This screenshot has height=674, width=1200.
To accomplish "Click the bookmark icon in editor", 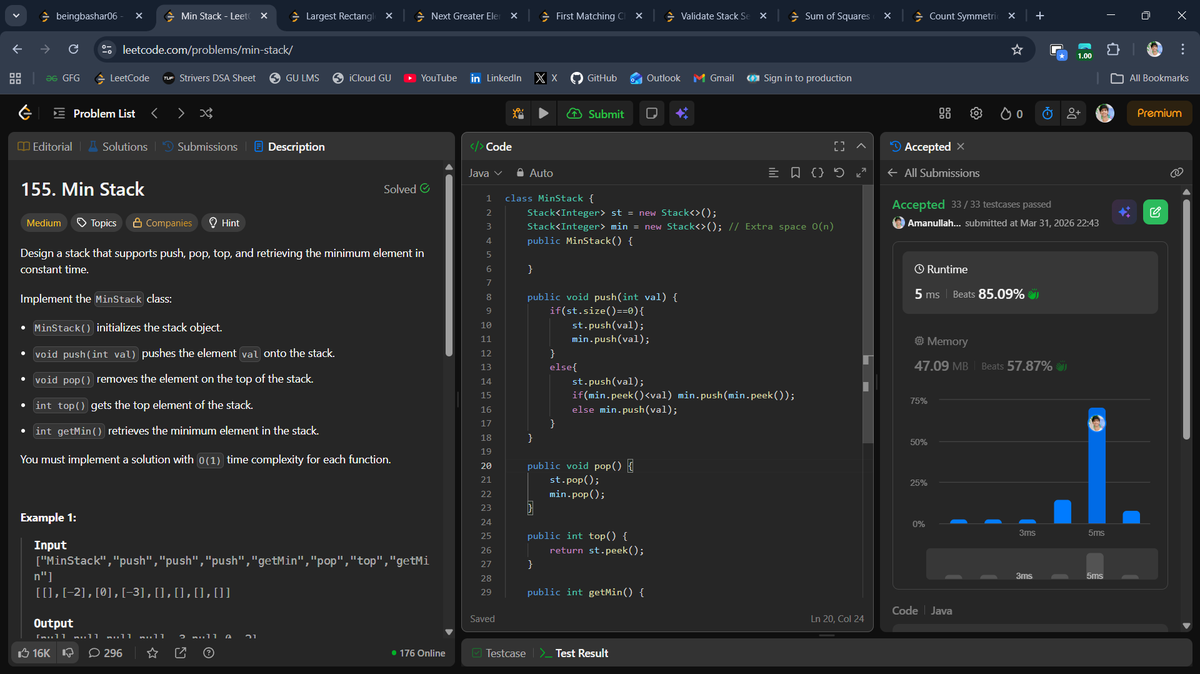I will coord(795,173).
